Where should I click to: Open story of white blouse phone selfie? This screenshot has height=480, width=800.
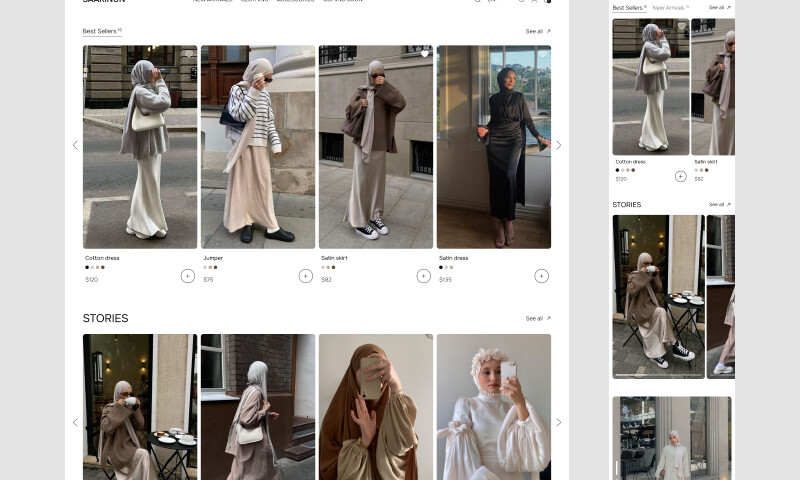point(493,407)
